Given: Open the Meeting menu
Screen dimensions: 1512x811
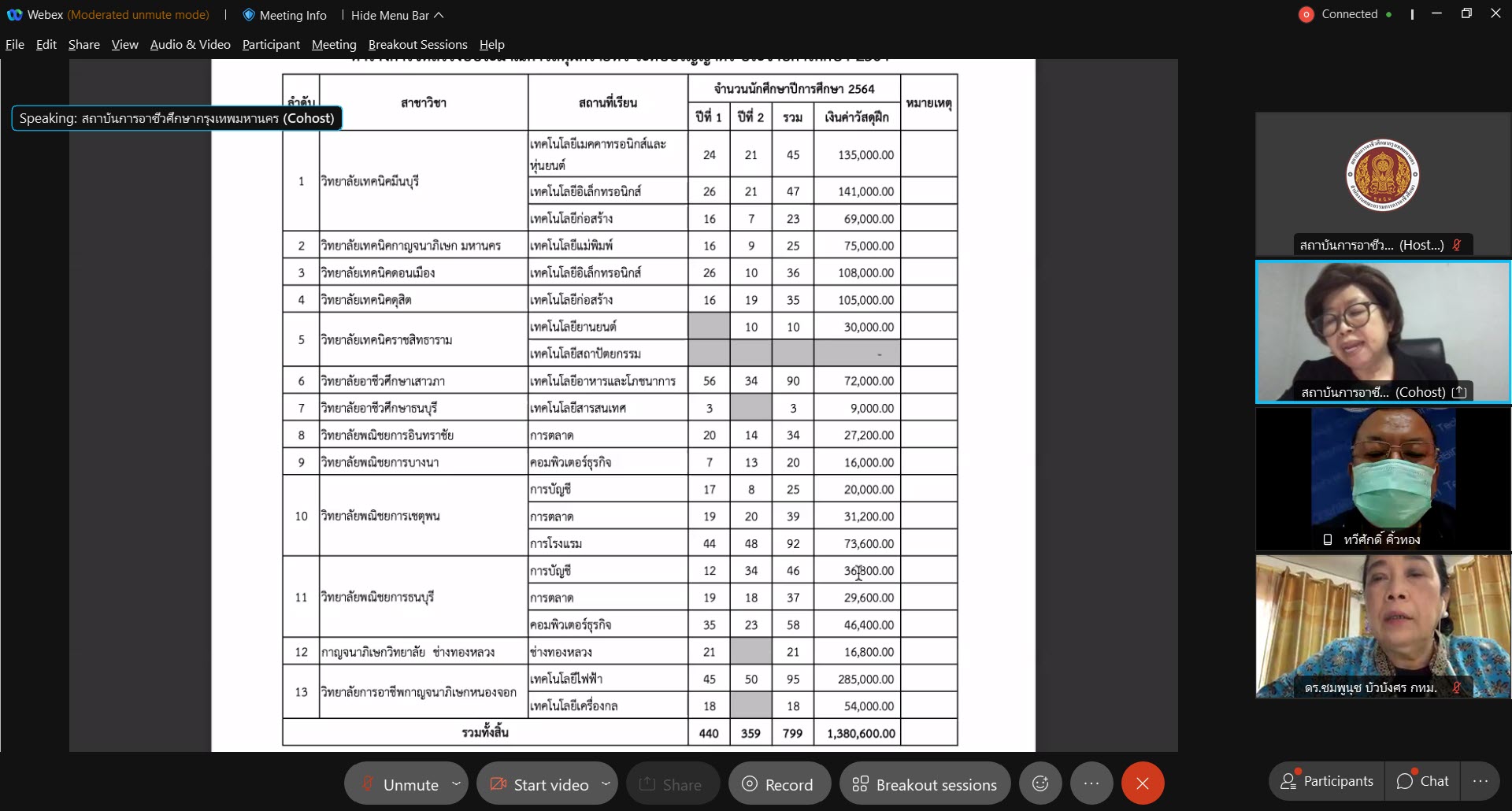Looking at the screenshot, I should 334,44.
